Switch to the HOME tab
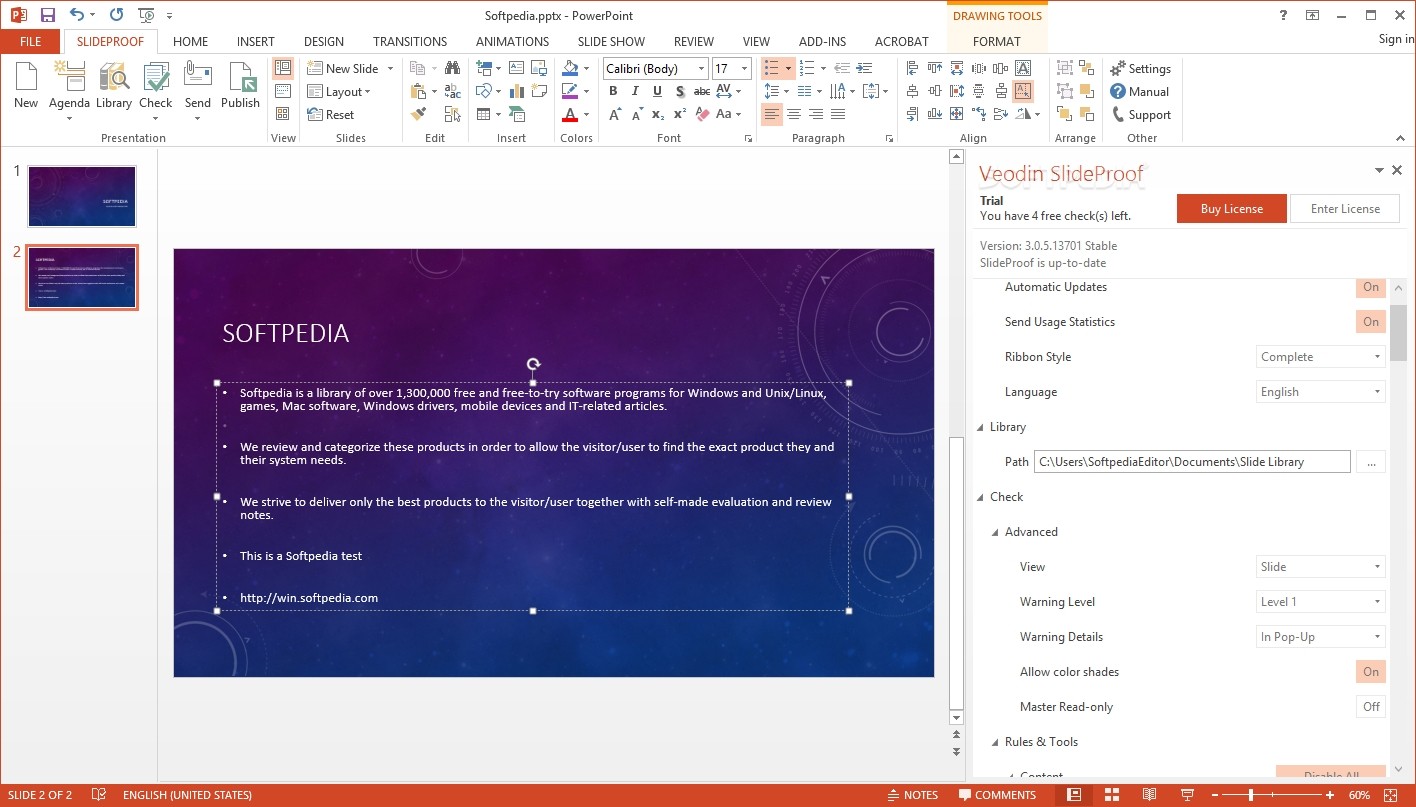Screen dimensions: 1416x807 point(190,42)
